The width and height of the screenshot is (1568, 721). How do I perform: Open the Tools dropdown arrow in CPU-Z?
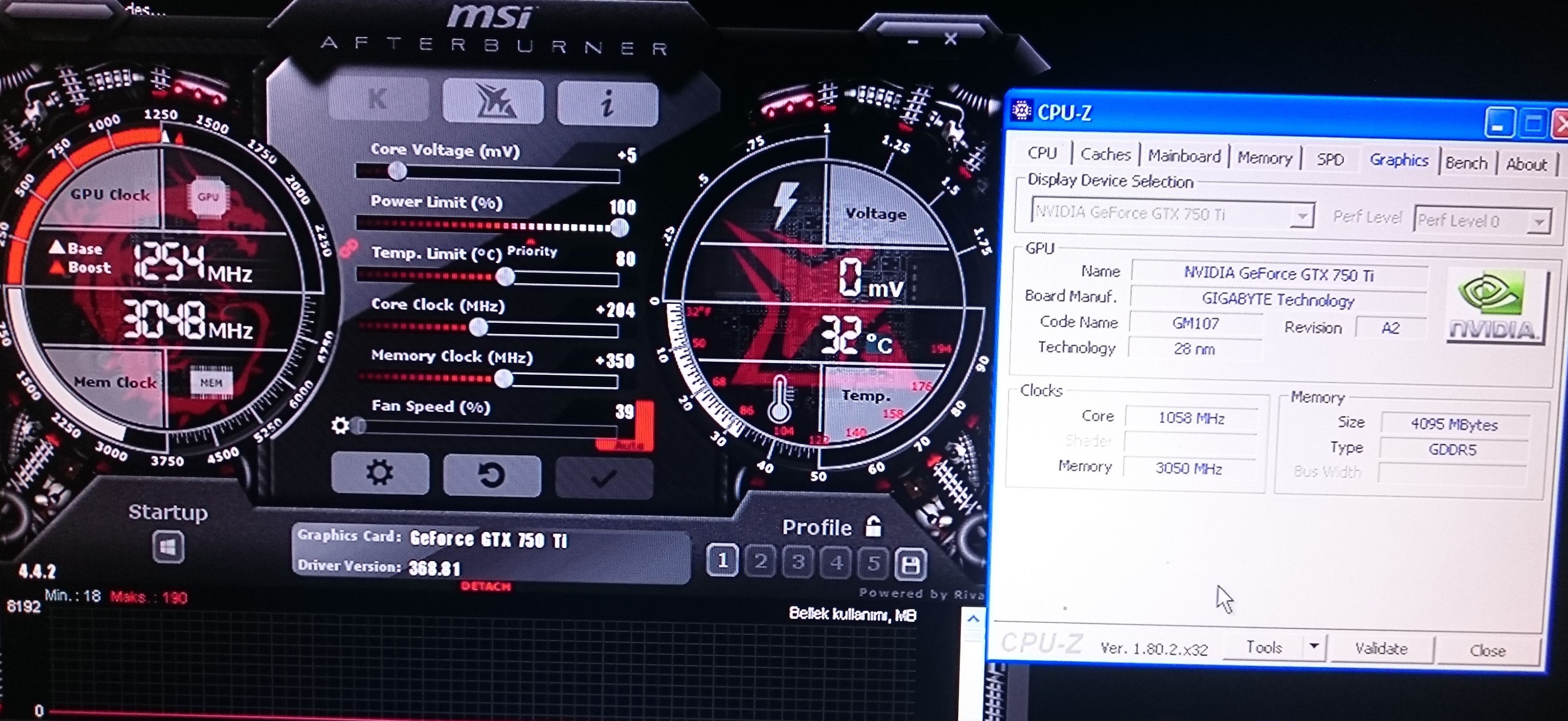click(1315, 647)
